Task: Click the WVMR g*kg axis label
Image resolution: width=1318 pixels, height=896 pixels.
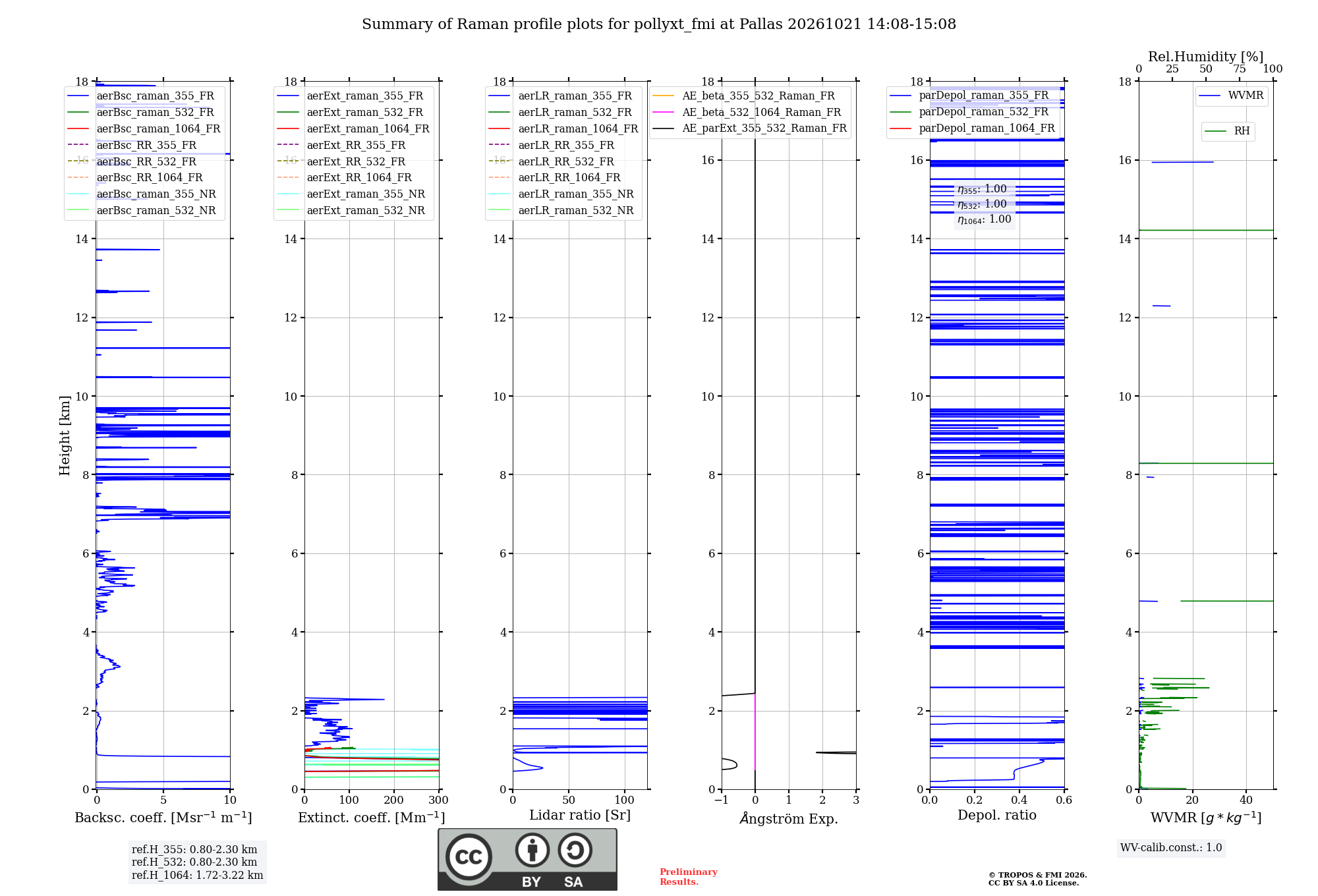Action: [x=1206, y=818]
